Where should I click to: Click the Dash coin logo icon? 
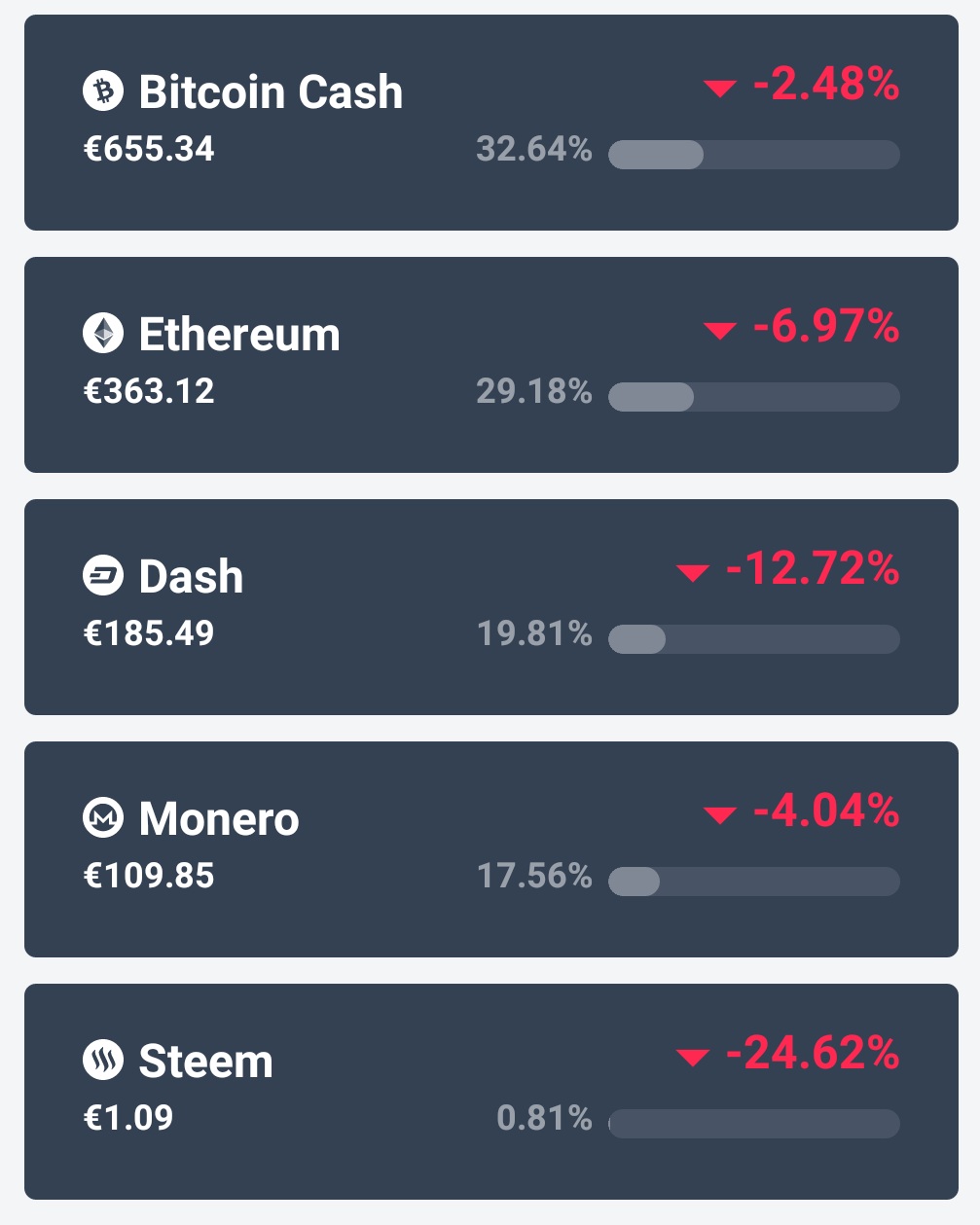pyautogui.click(x=103, y=576)
